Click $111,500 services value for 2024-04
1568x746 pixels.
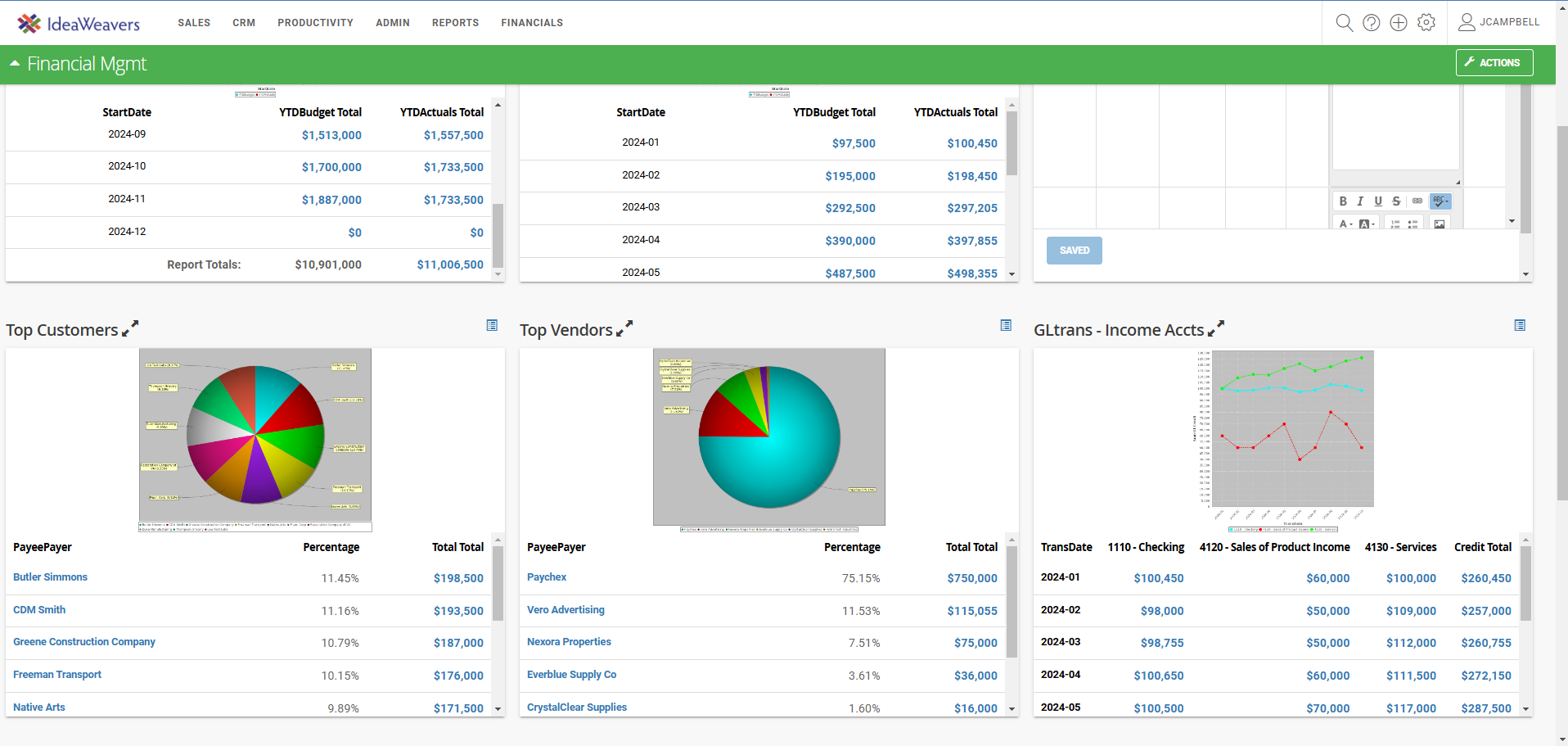click(1411, 676)
